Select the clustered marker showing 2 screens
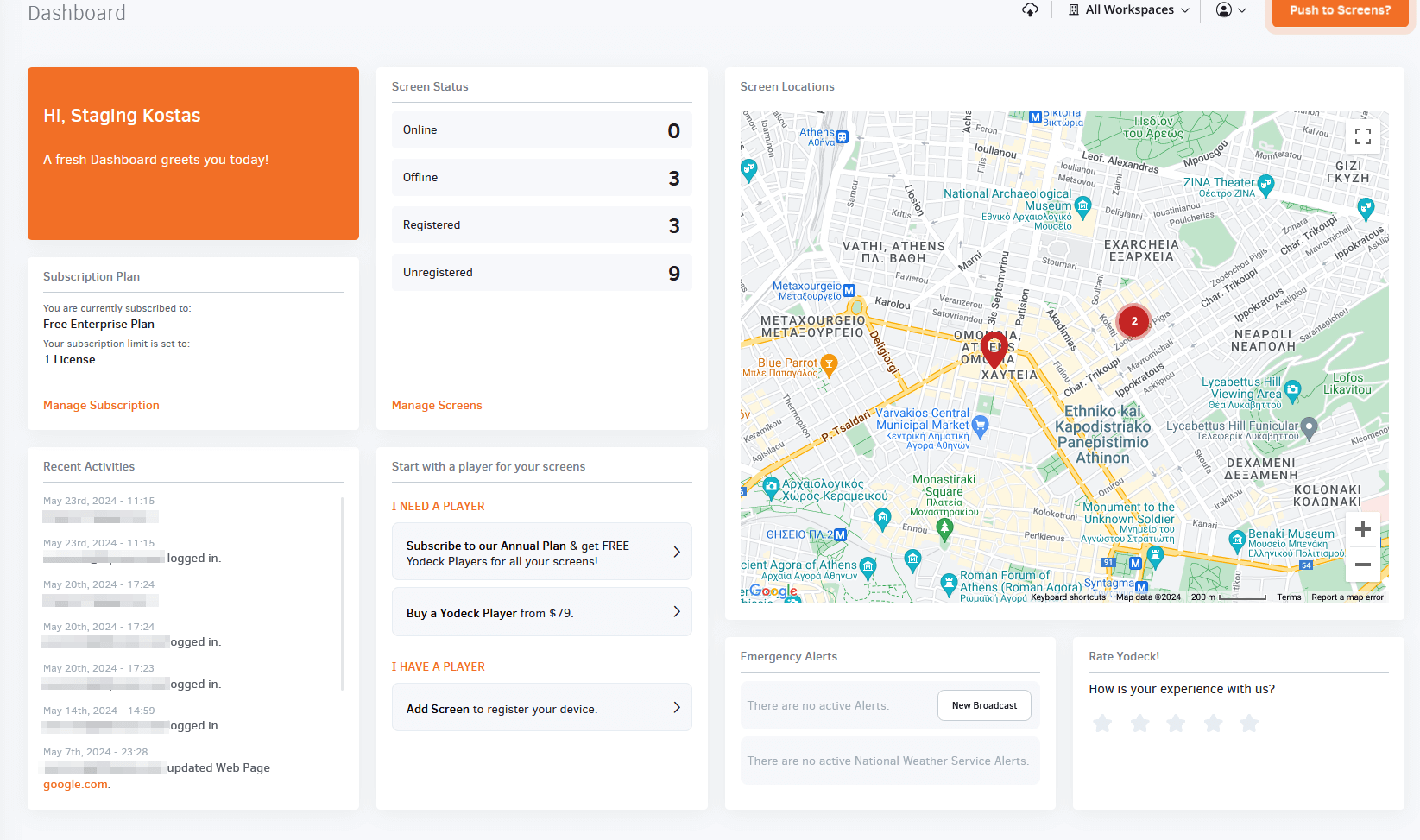The height and width of the screenshot is (840, 1420). pyautogui.click(x=1133, y=321)
